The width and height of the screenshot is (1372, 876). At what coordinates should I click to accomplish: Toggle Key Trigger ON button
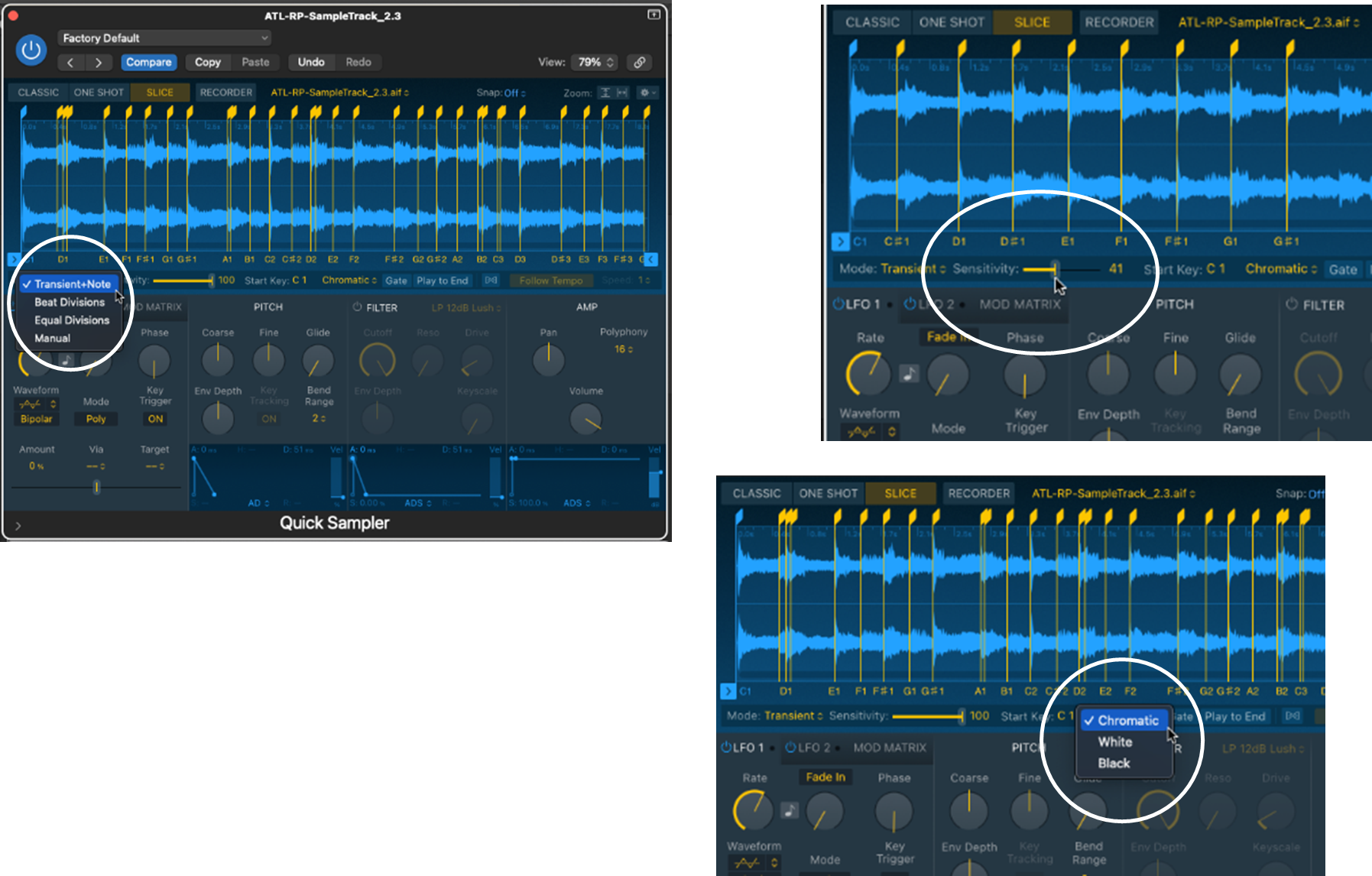[x=155, y=419]
